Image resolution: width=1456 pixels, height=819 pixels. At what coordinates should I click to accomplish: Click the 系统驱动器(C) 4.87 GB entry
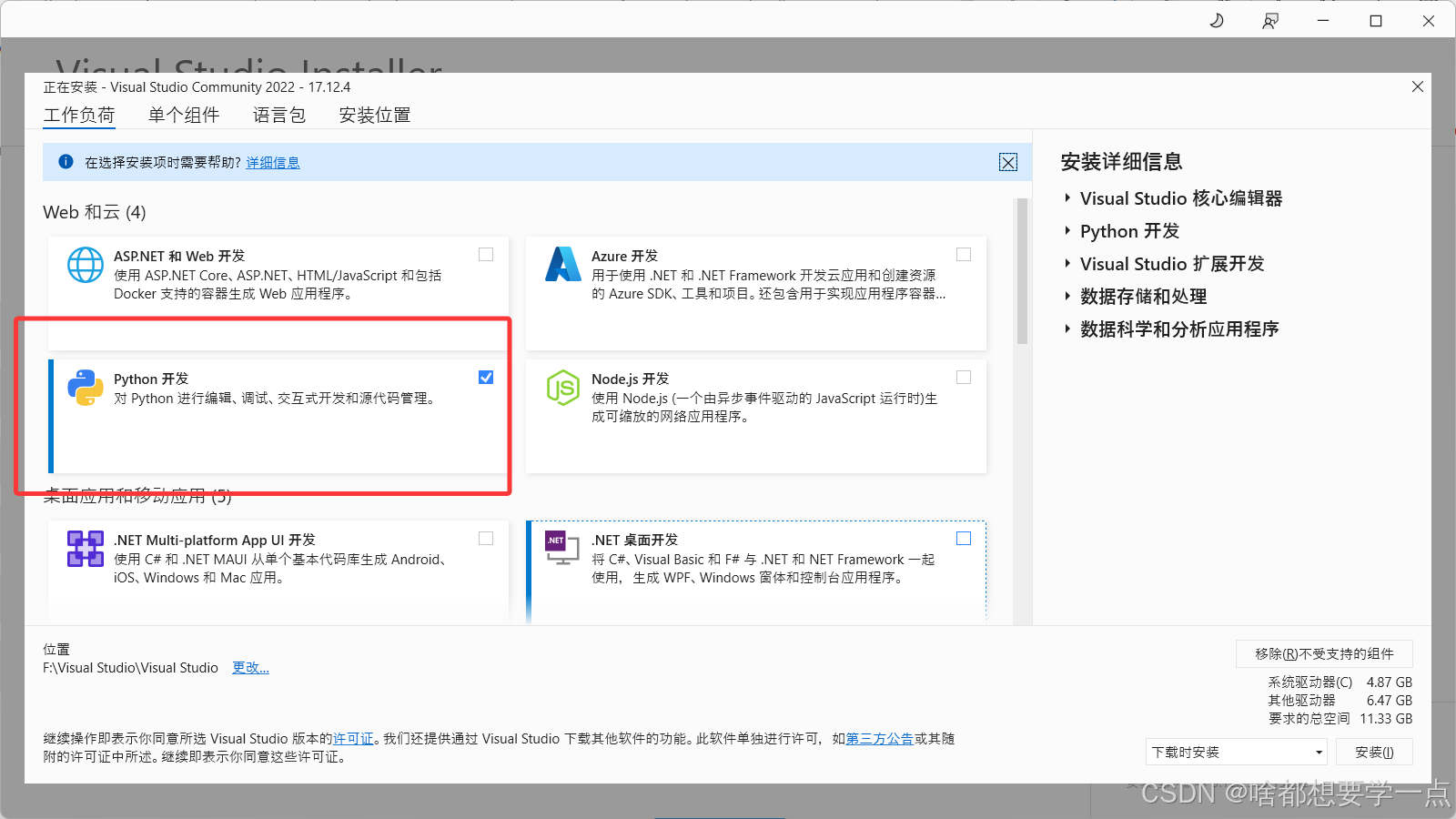pos(1340,682)
